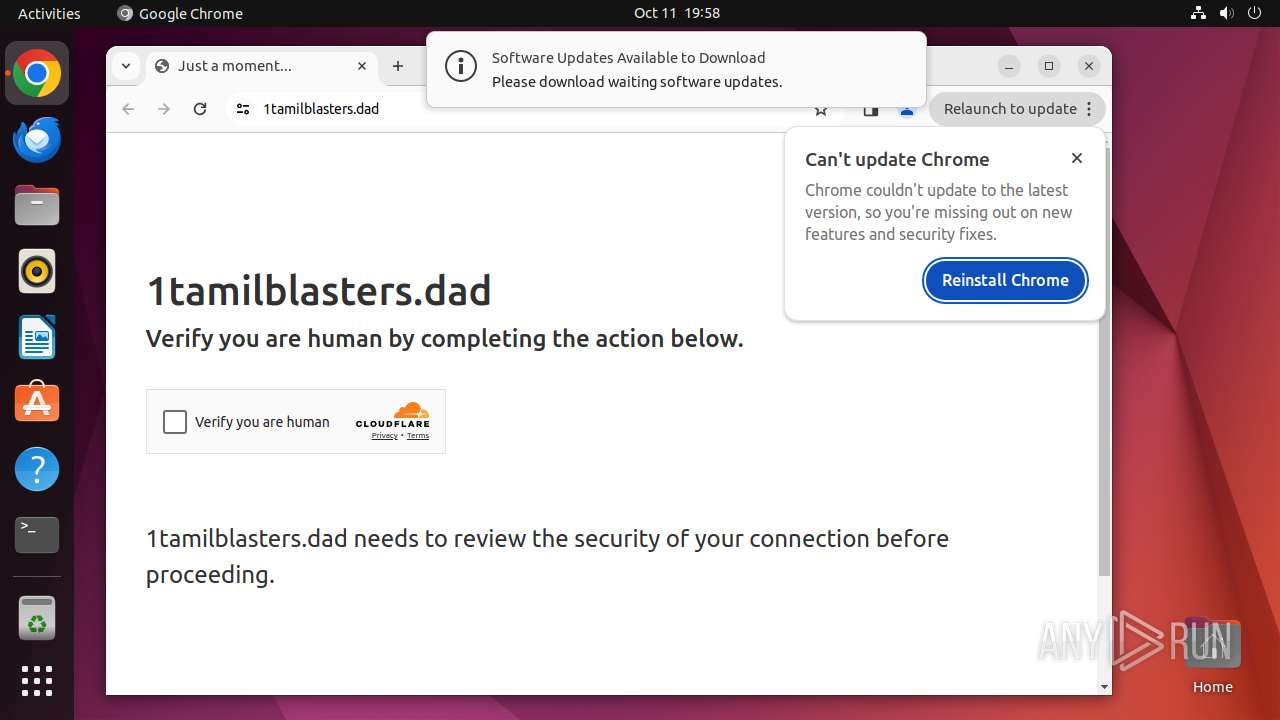Click the 1tamilblasters.dad page heading
1280x720 pixels.
coord(319,291)
